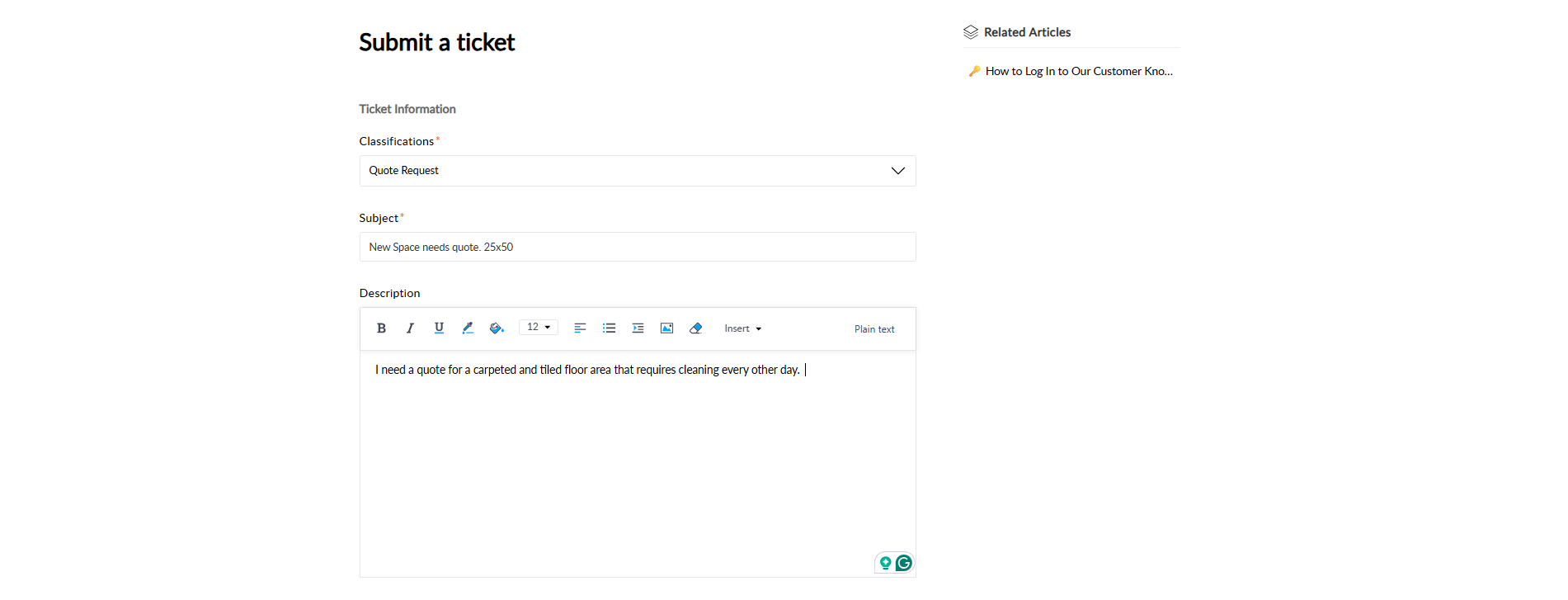Switch editor to Plain text mode
This screenshot has height=600, width=1568.
coord(874,329)
